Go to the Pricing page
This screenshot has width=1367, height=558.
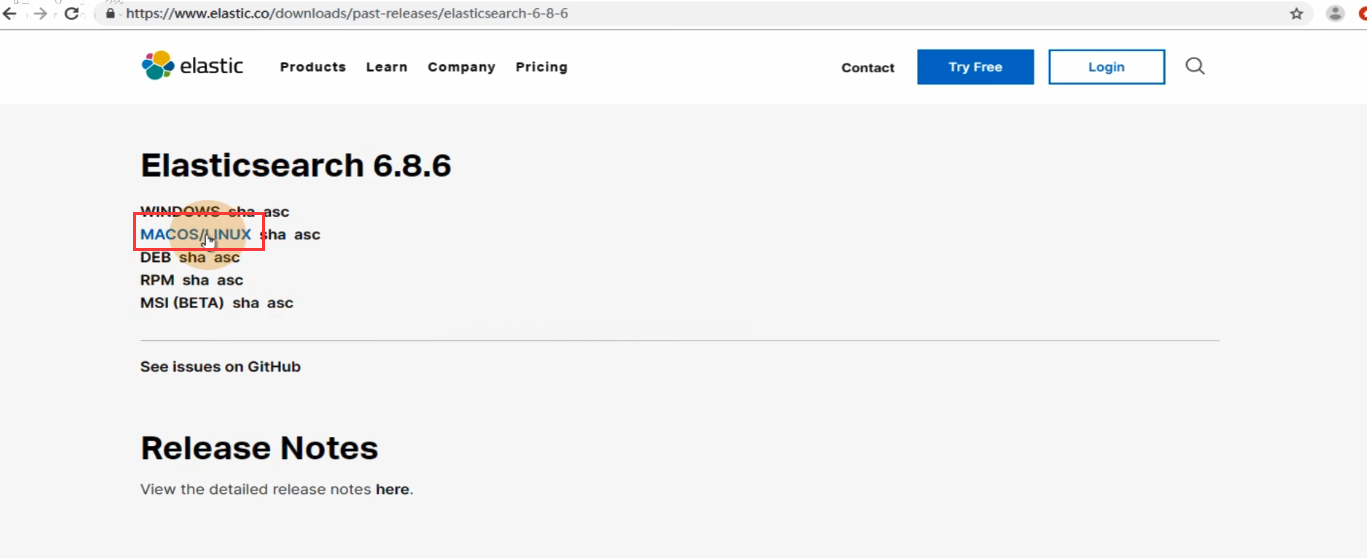click(541, 67)
